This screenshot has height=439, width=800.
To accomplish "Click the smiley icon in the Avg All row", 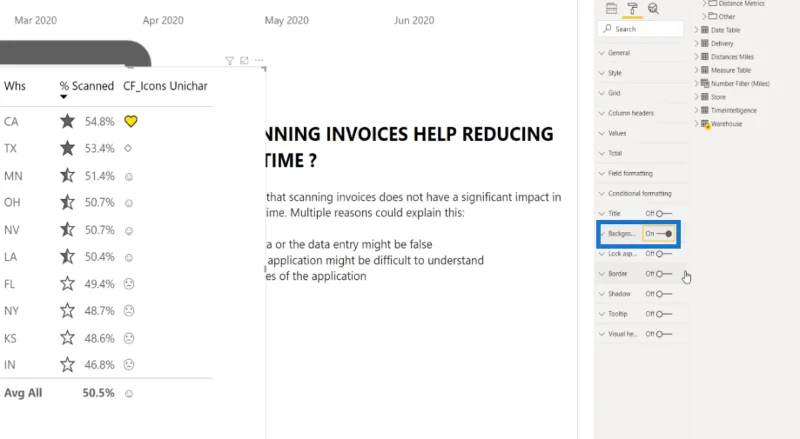I will (129, 394).
